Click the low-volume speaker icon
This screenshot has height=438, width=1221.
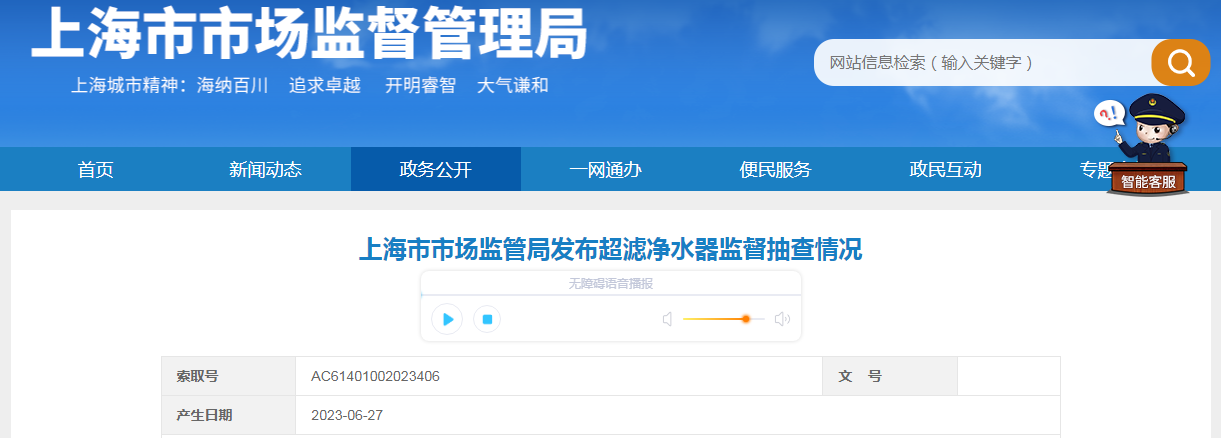(667, 319)
